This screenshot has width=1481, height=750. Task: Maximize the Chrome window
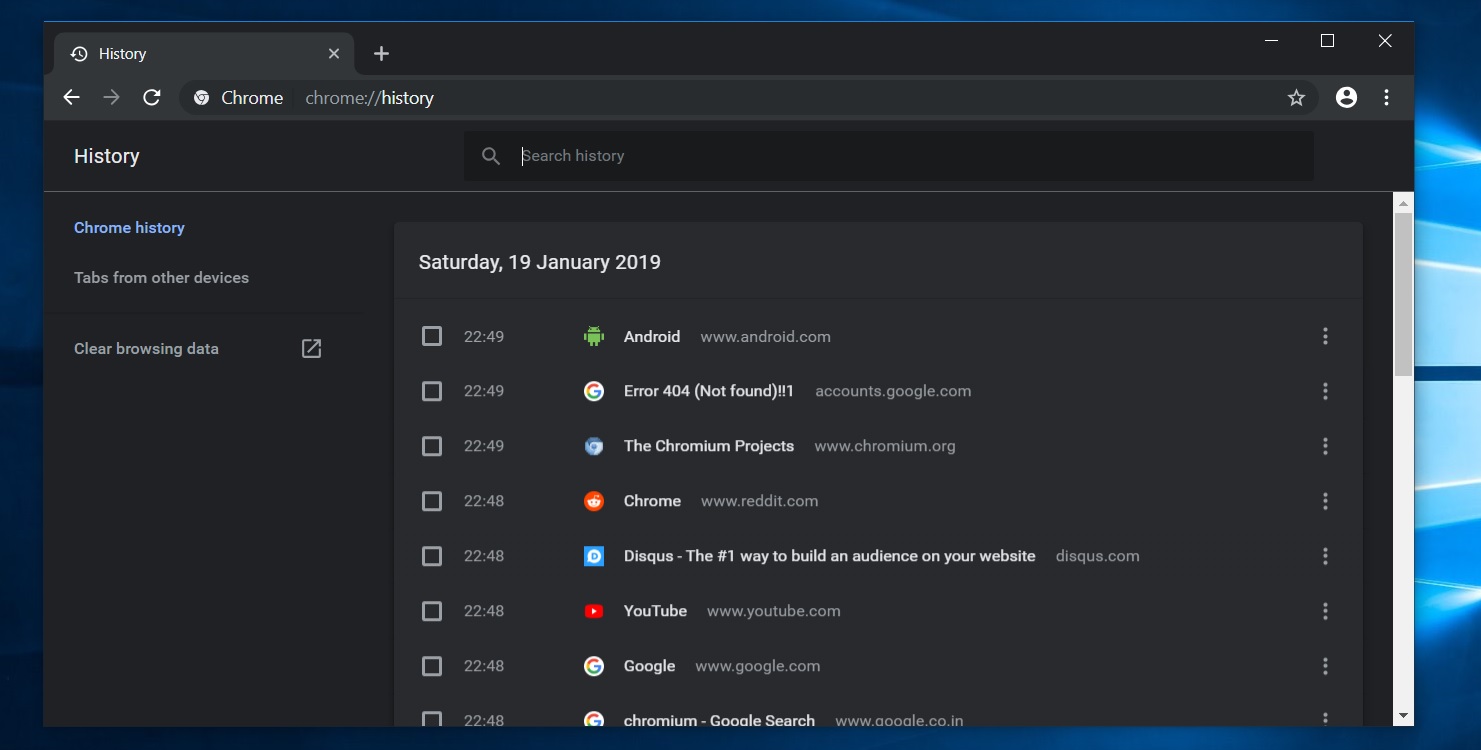(x=1327, y=41)
